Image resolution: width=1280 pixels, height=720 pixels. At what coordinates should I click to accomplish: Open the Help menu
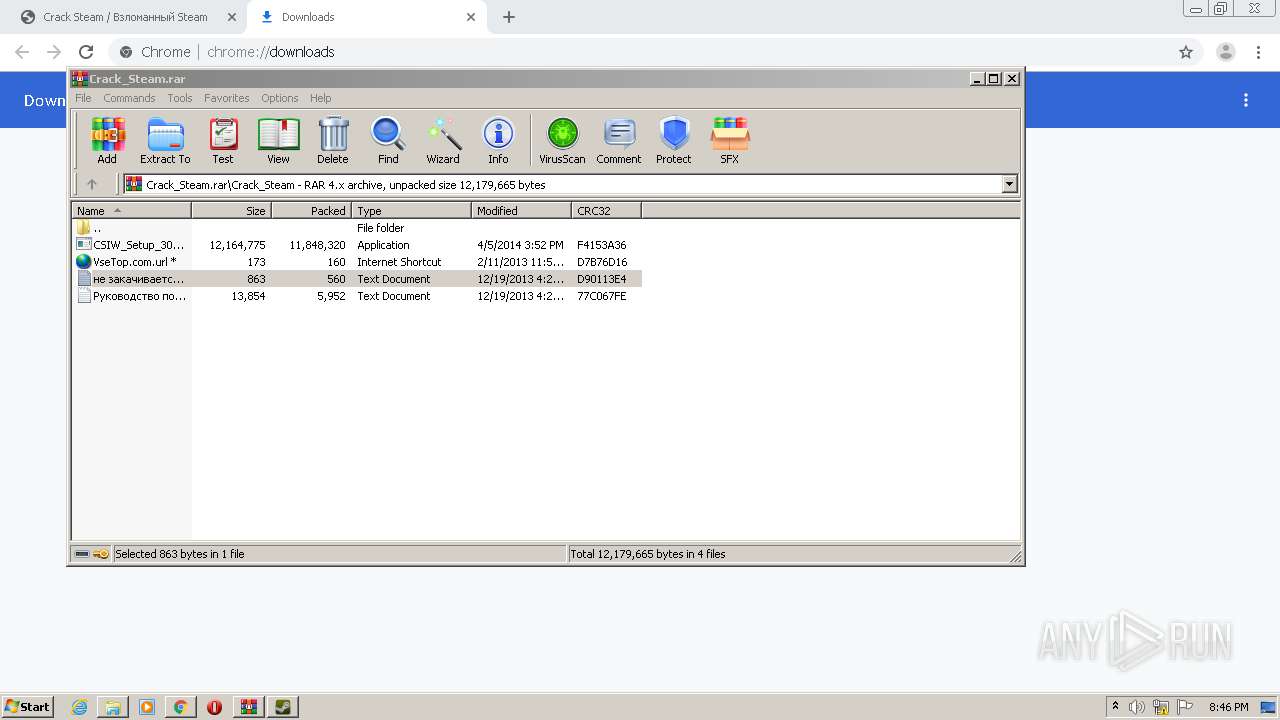(x=320, y=98)
